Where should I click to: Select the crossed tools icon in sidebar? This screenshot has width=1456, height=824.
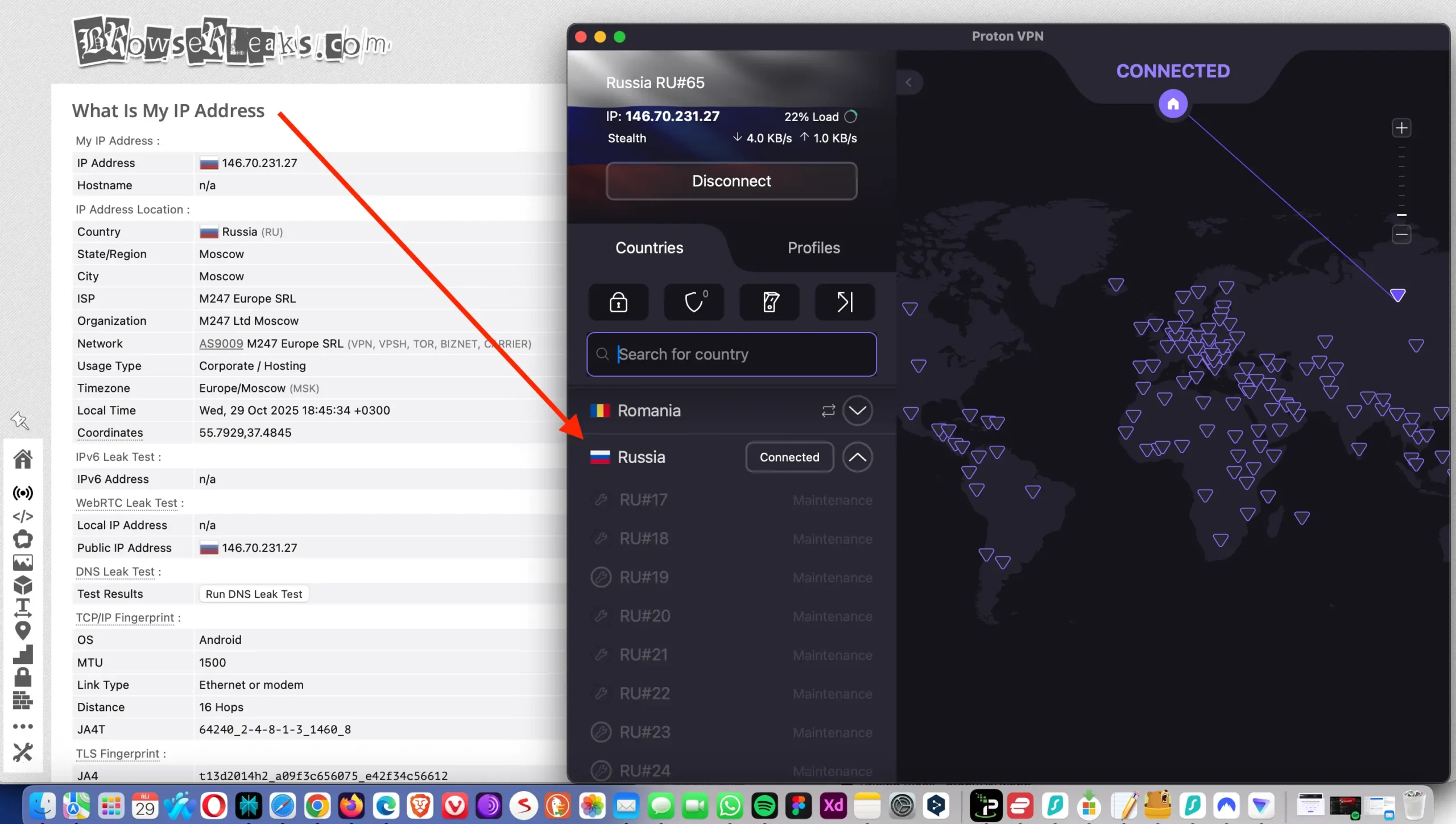coord(23,752)
